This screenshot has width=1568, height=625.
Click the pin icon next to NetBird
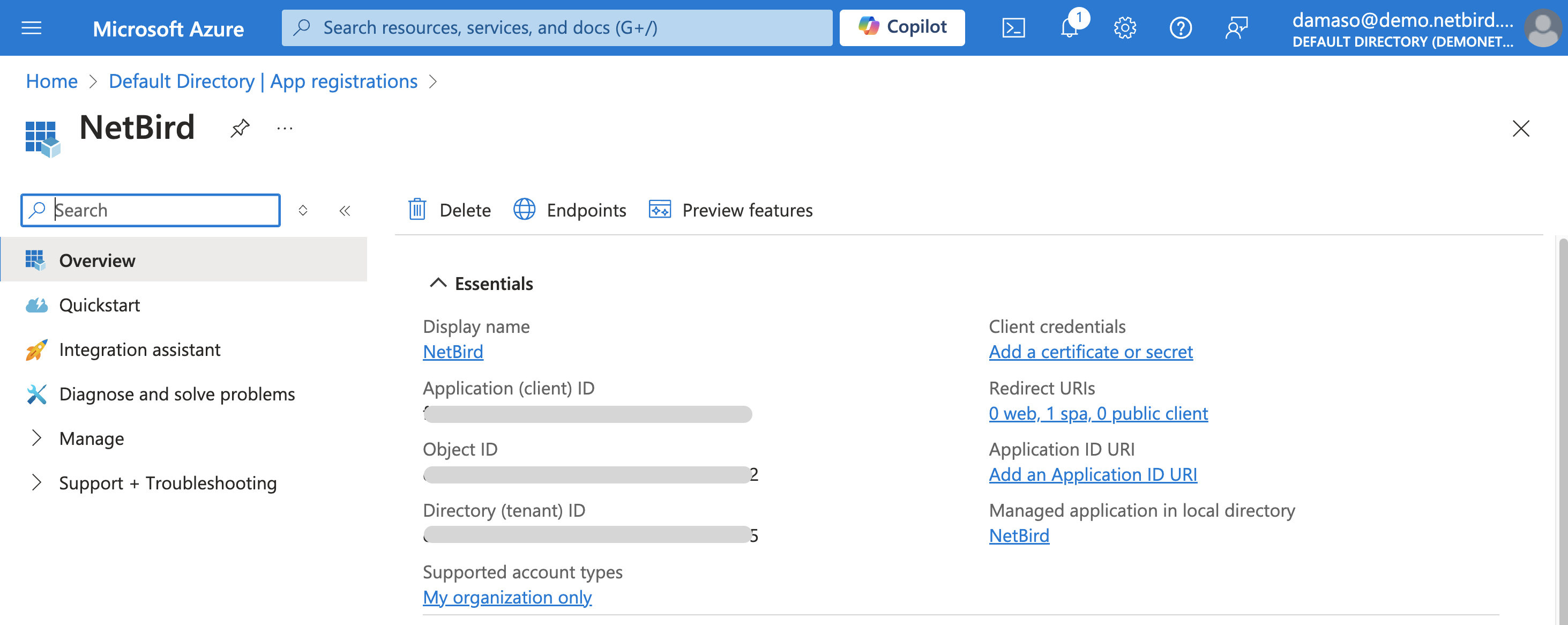(x=239, y=129)
